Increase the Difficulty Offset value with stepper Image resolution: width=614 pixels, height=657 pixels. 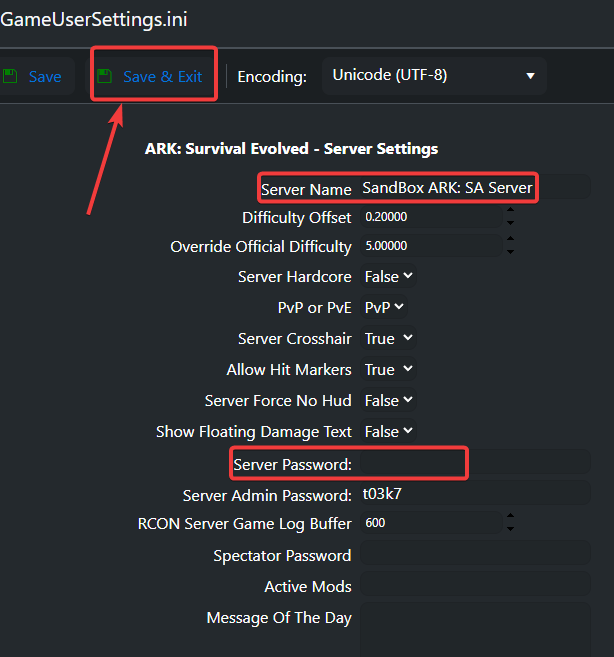tap(511, 211)
